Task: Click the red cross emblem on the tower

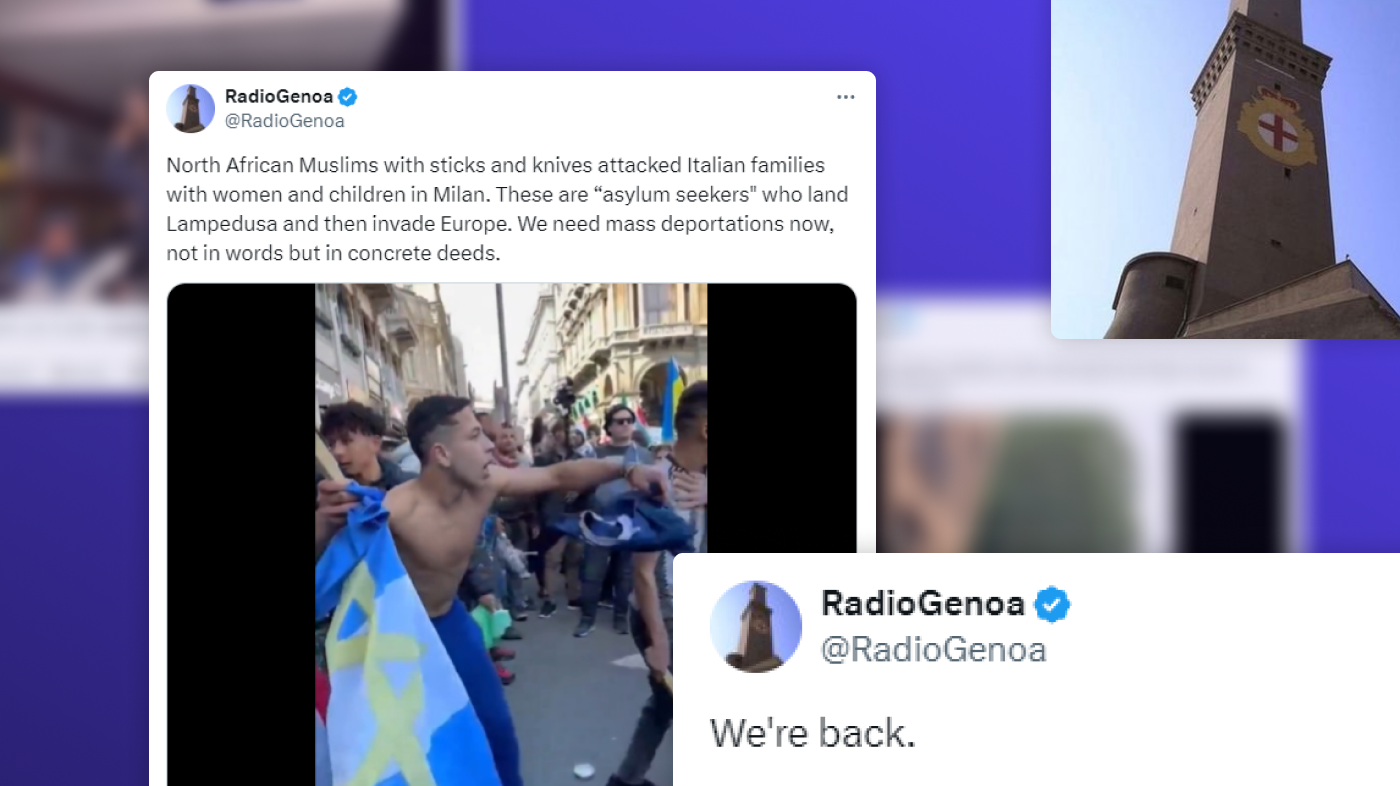Action: (1277, 128)
